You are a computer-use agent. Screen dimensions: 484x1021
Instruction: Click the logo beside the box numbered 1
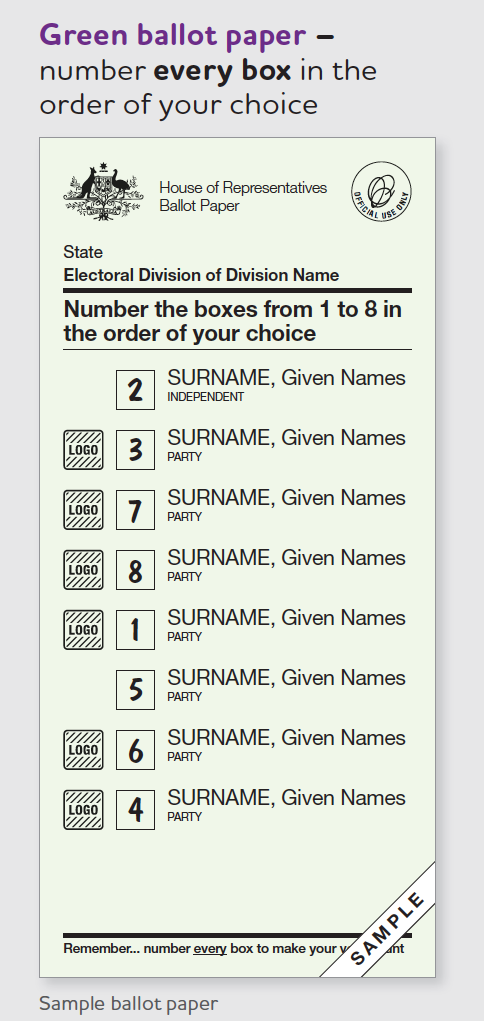pyautogui.click(x=83, y=630)
